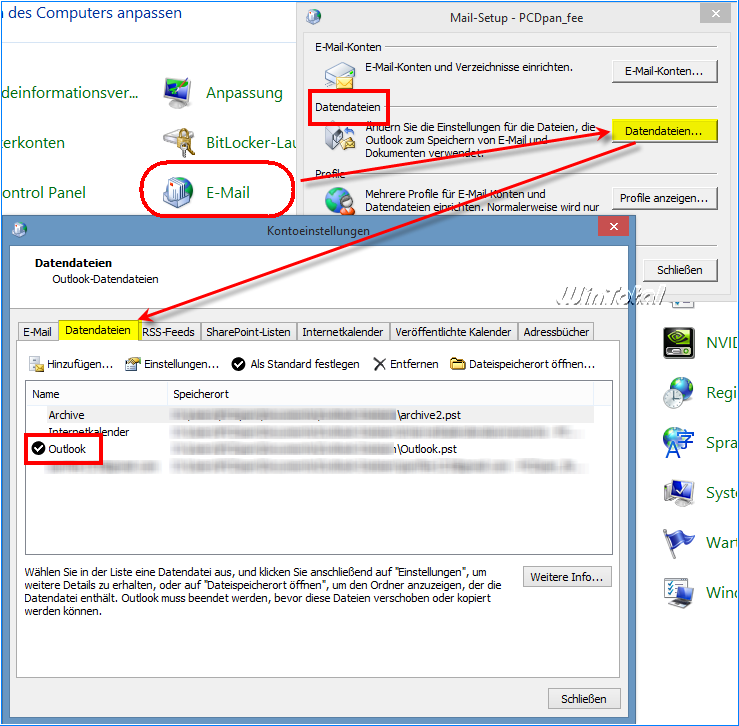Click the E-Mail-Konten... button
Image resolution: width=739 pixels, height=726 pixels.
click(x=665, y=71)
